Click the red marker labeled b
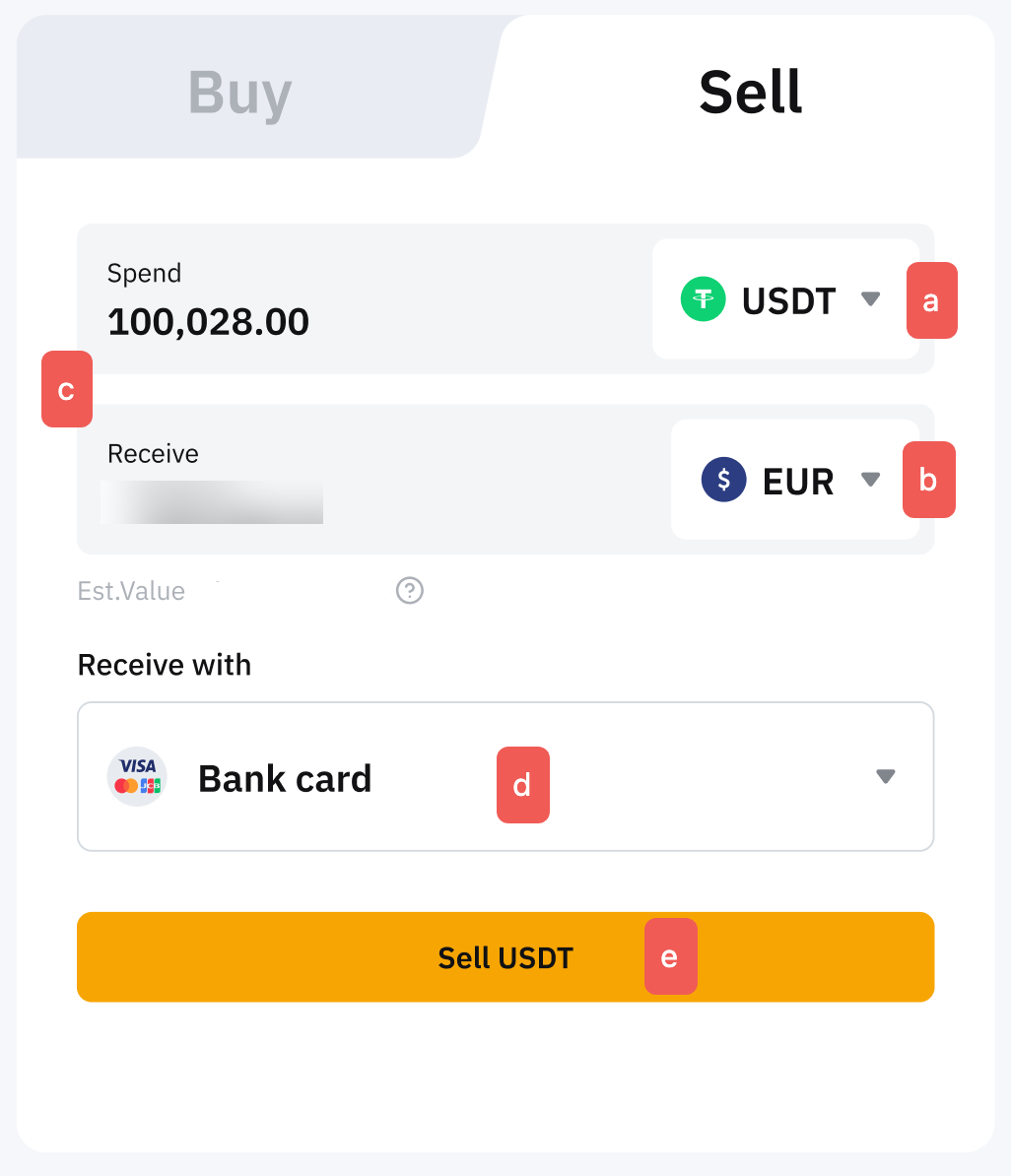Image resolution: width=1011 pixels, height=1176 pixels. [x=928, y=480]
